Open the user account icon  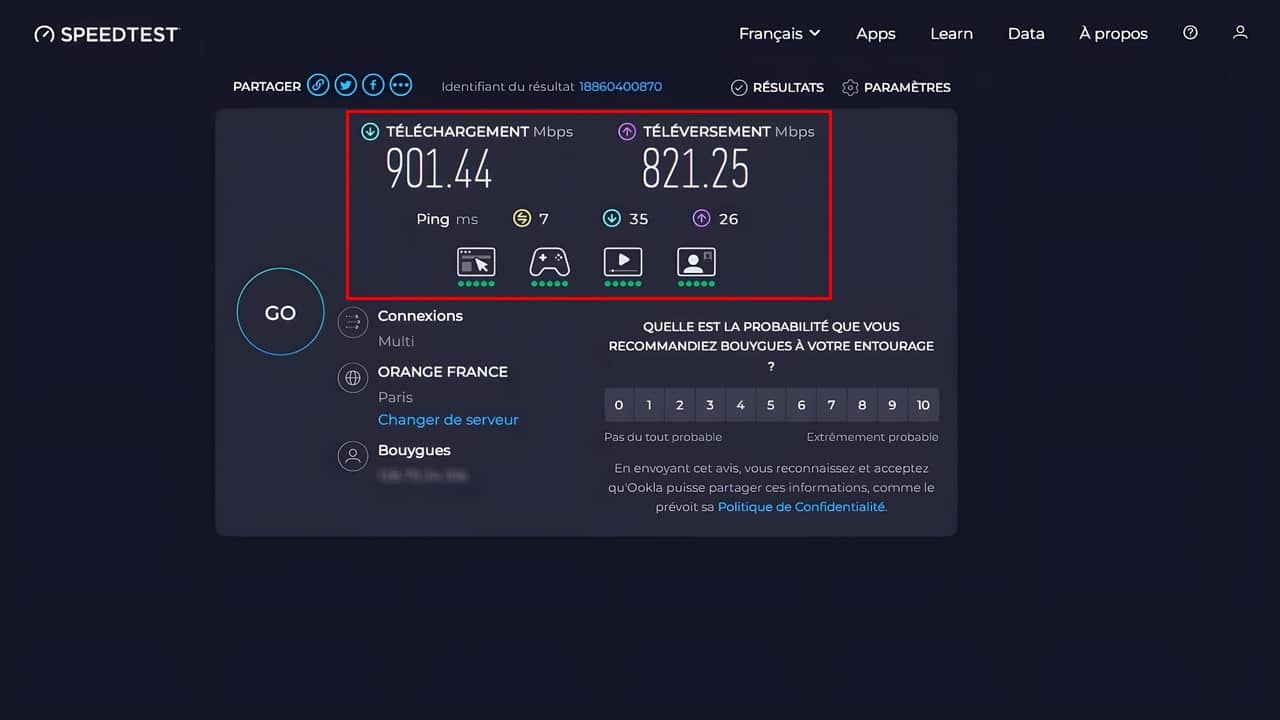(1240, 33)
